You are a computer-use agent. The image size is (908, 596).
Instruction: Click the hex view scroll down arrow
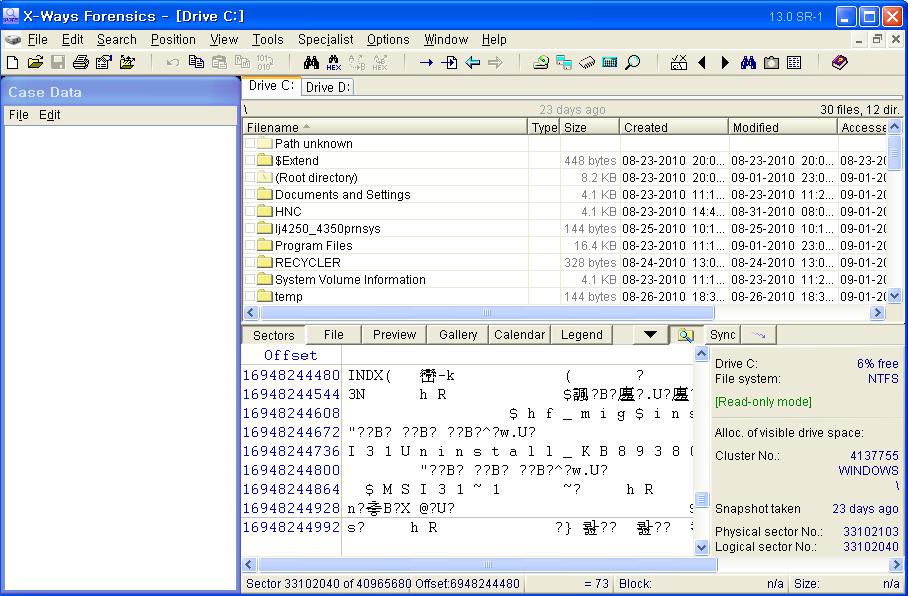tap(701, 547)
